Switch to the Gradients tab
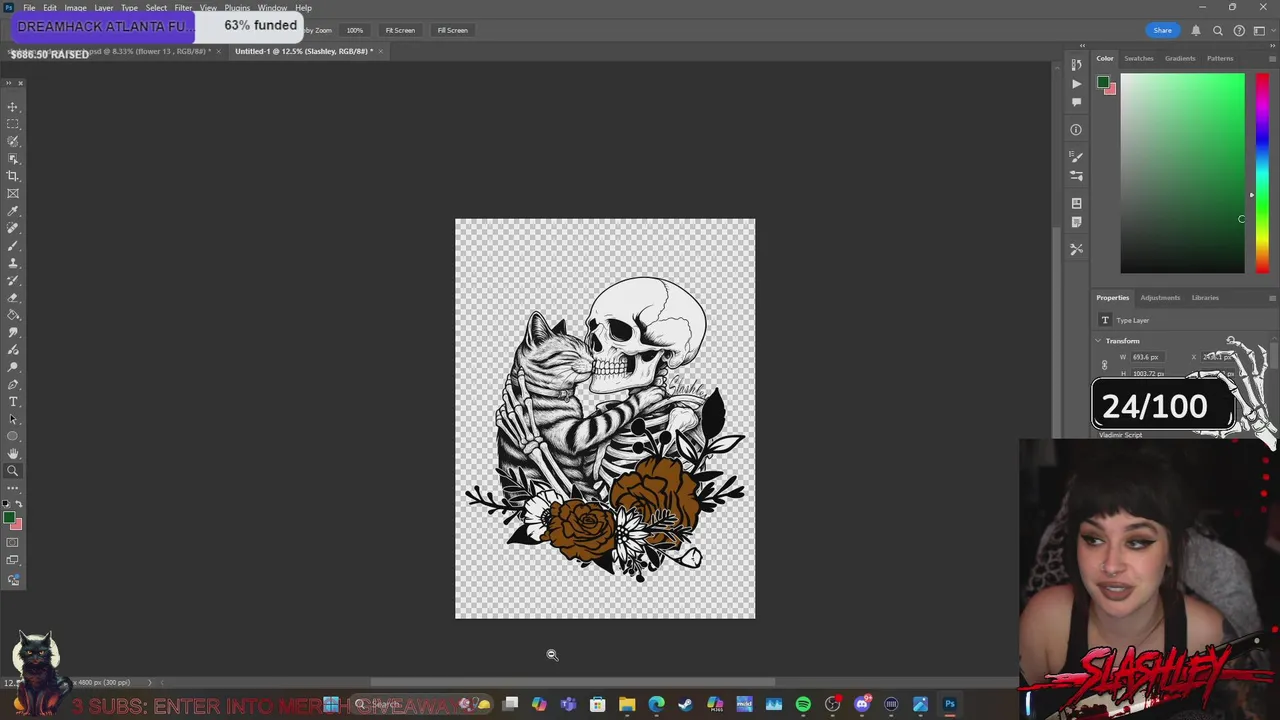The image size is (1280, 720). click(1179, 58)
